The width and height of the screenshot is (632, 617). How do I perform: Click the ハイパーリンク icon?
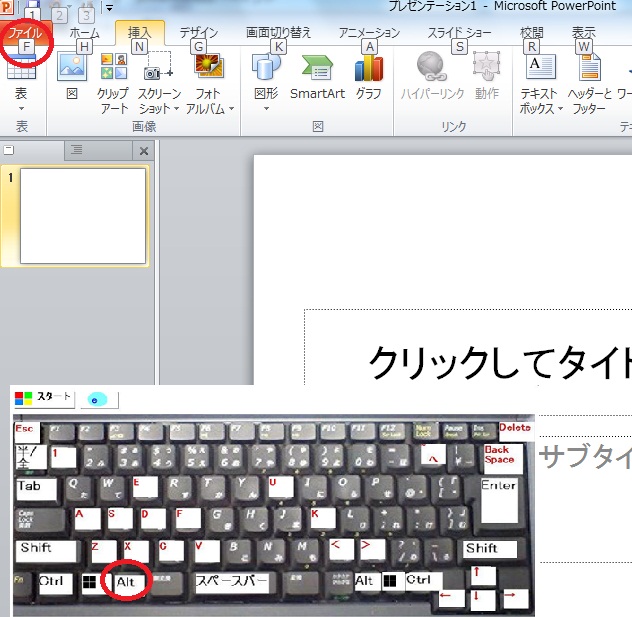[x=432, y=66]
